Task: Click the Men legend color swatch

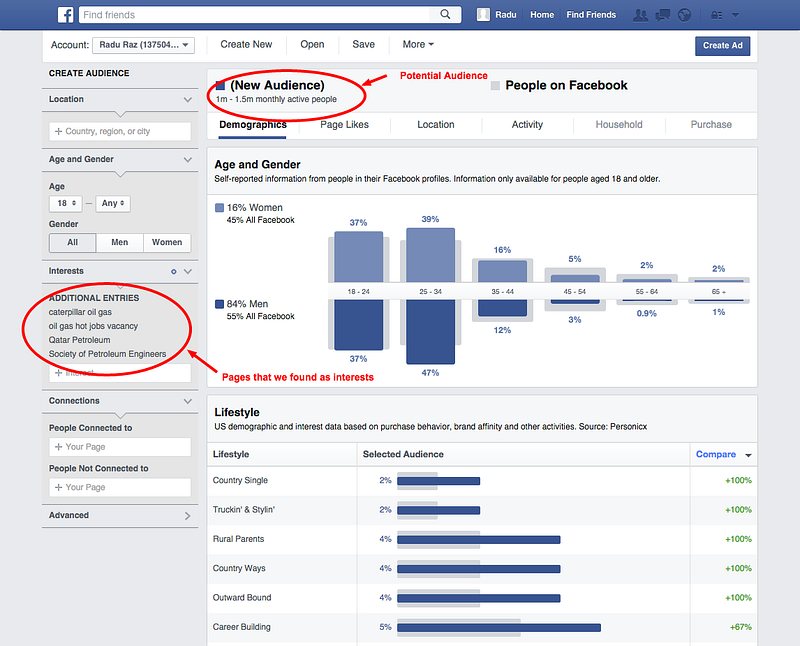Action: point(219,304)
